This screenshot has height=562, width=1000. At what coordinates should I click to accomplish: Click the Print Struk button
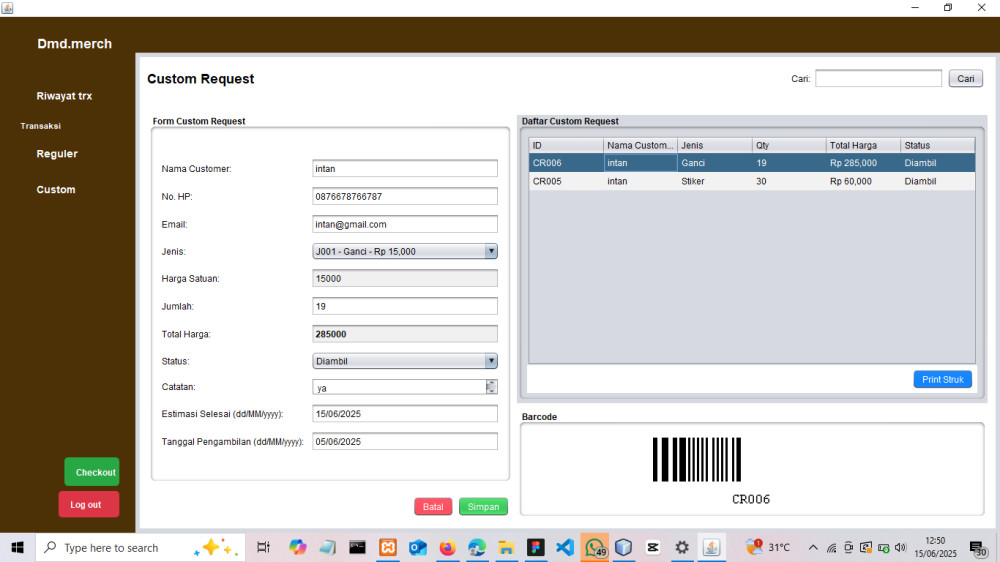[x=943, y=380]
